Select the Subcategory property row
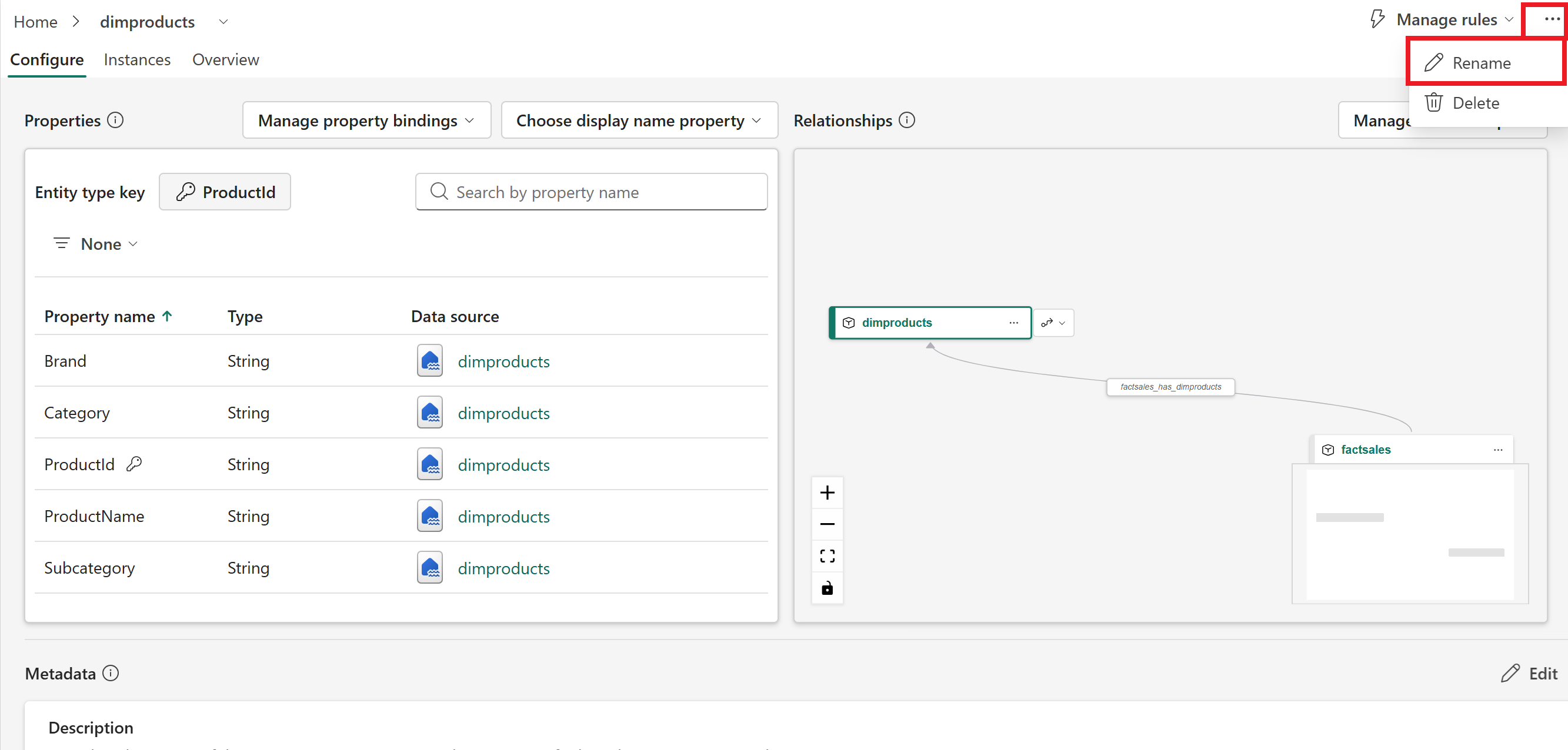 pyautogui.click(x=401, y=568)
